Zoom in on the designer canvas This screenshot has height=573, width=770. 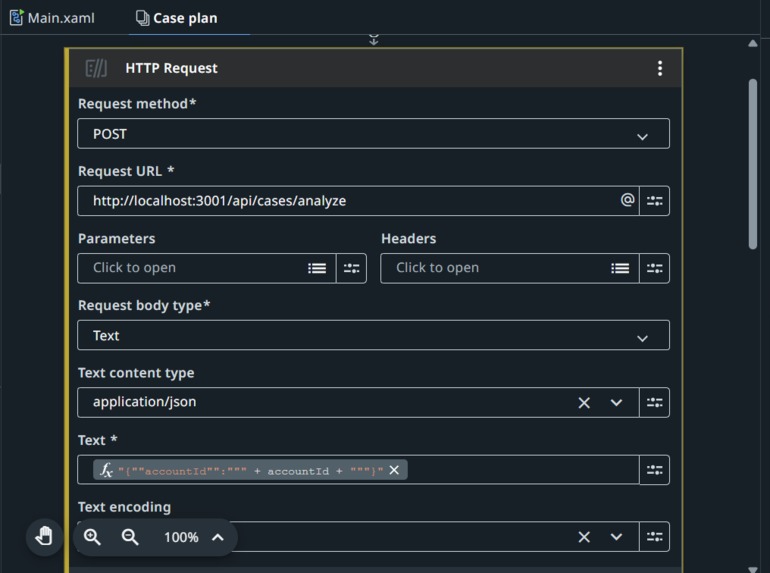click(92, 537)
